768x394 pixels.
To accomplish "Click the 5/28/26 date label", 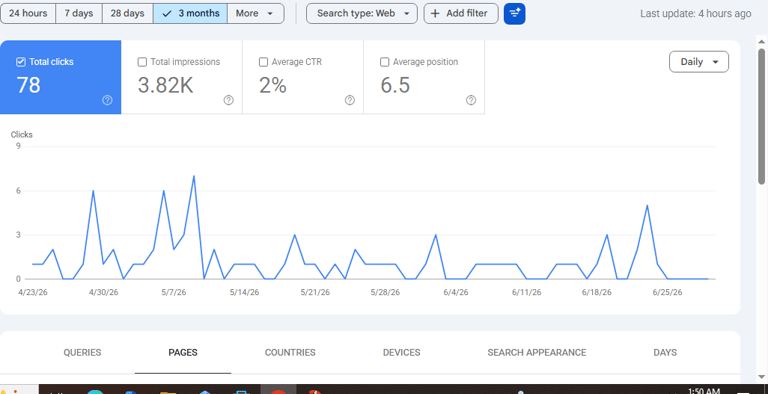I will (385, 293).
